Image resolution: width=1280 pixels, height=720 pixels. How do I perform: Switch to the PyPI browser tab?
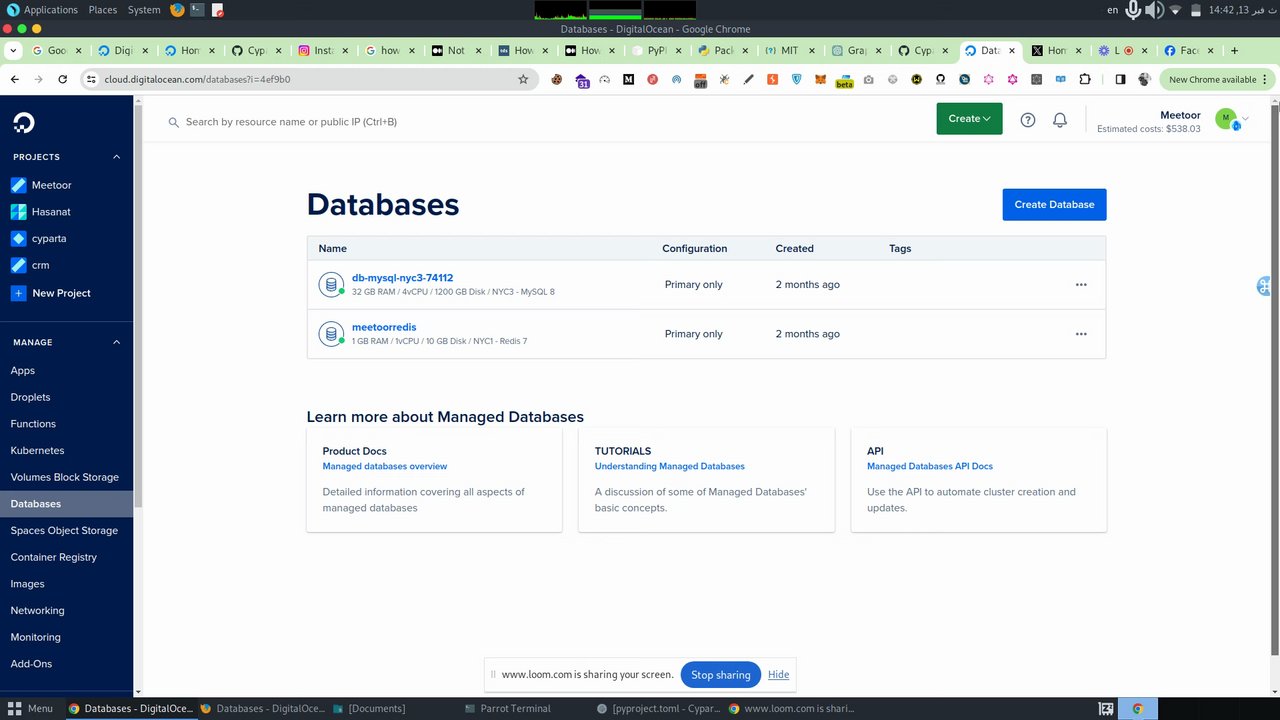click(655, 50)
